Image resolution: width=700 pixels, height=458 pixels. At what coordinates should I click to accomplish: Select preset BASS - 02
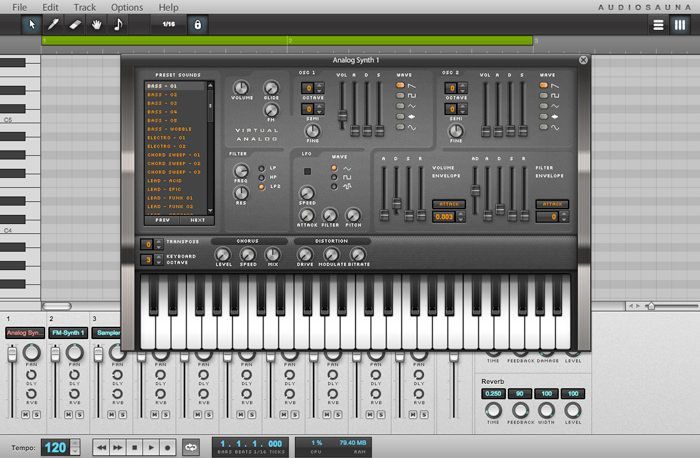175,95
